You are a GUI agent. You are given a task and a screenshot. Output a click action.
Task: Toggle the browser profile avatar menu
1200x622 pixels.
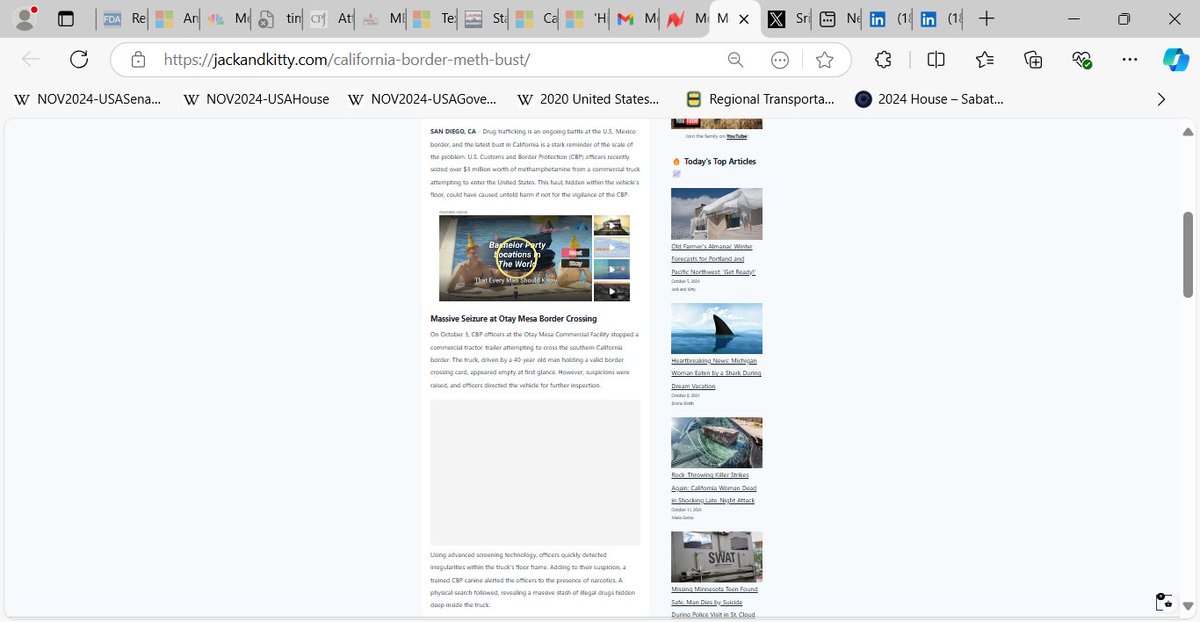(22, 18)
